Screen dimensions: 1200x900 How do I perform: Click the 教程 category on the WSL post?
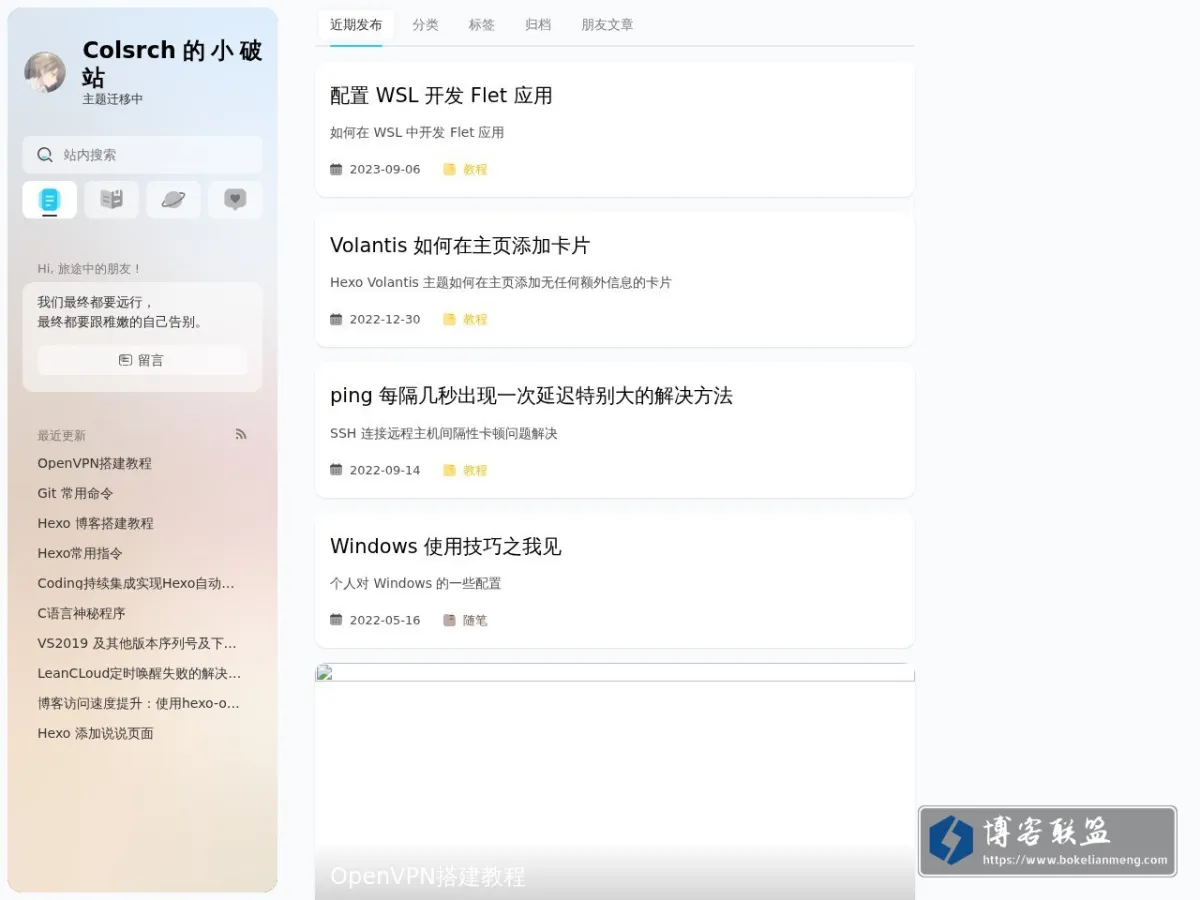point(475,170)
